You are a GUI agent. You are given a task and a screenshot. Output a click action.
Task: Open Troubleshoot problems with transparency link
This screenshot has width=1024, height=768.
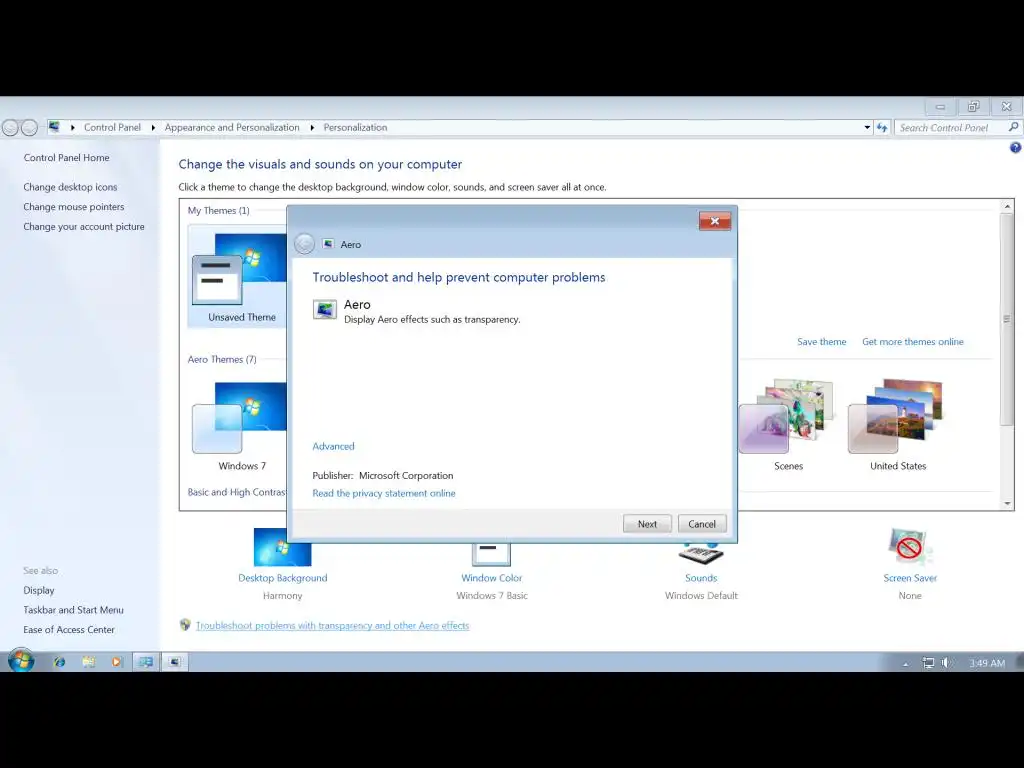(x=332, y=626)
